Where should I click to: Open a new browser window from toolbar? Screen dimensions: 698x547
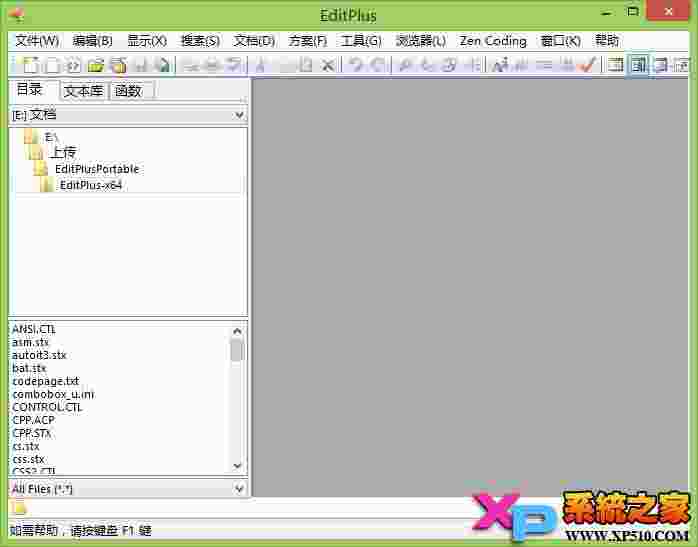point(73,65)
